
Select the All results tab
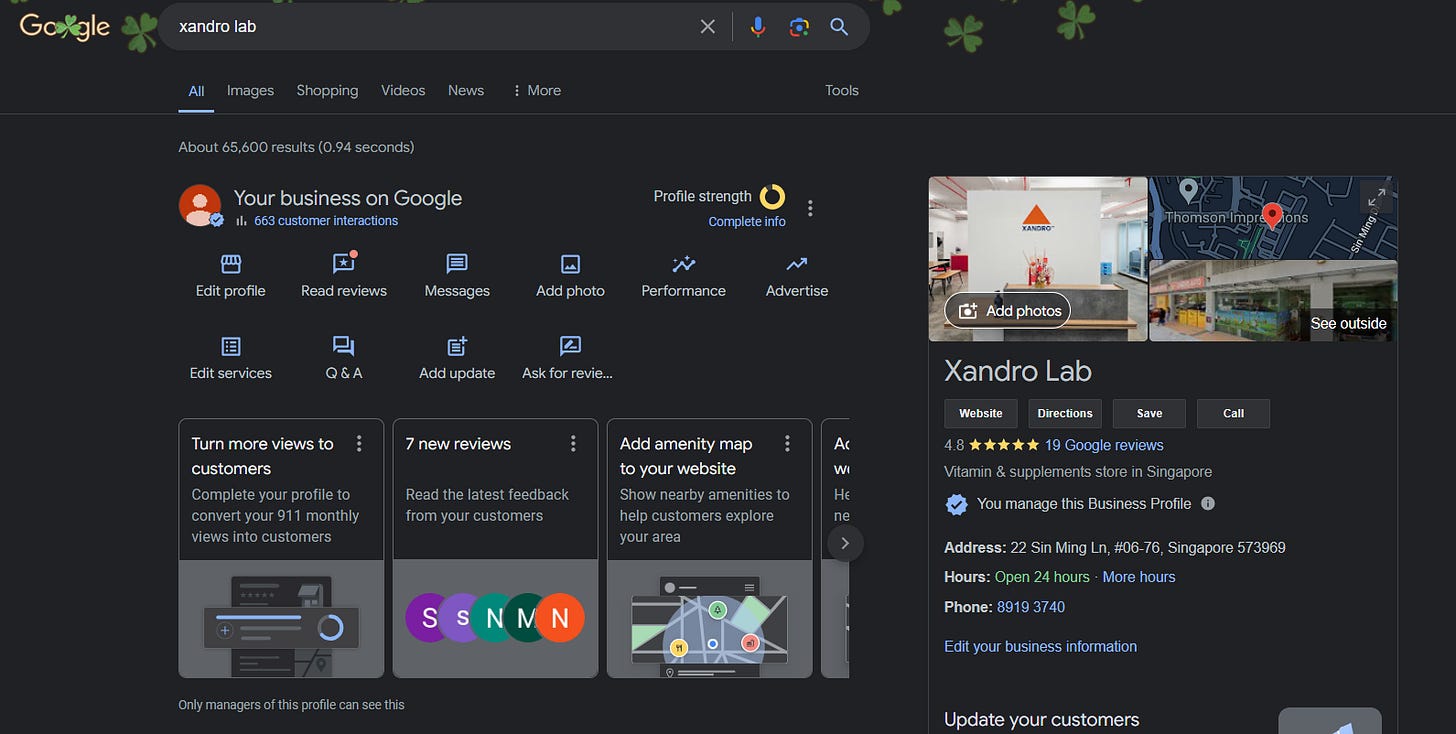197,91
